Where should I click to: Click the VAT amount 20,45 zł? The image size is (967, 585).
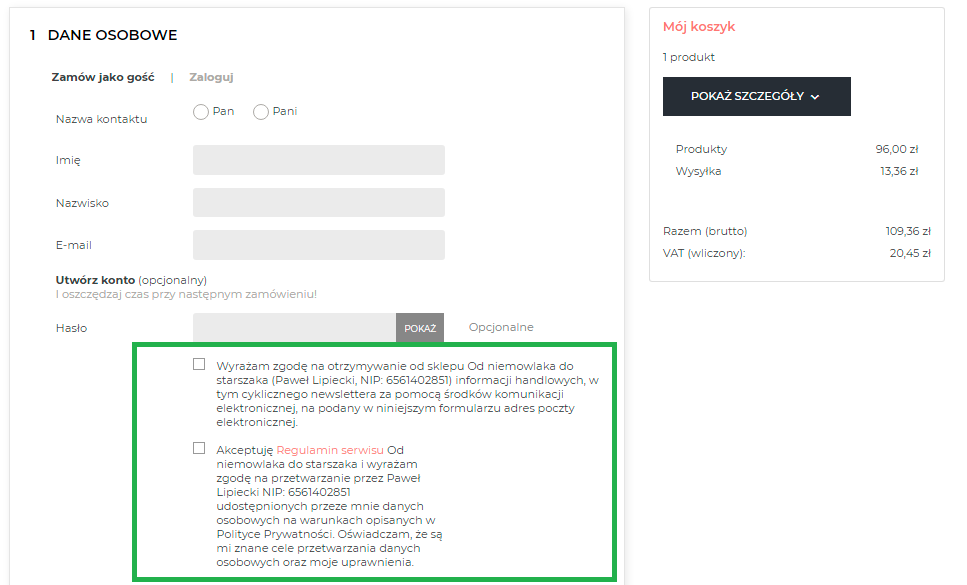(x=910, y=253)
